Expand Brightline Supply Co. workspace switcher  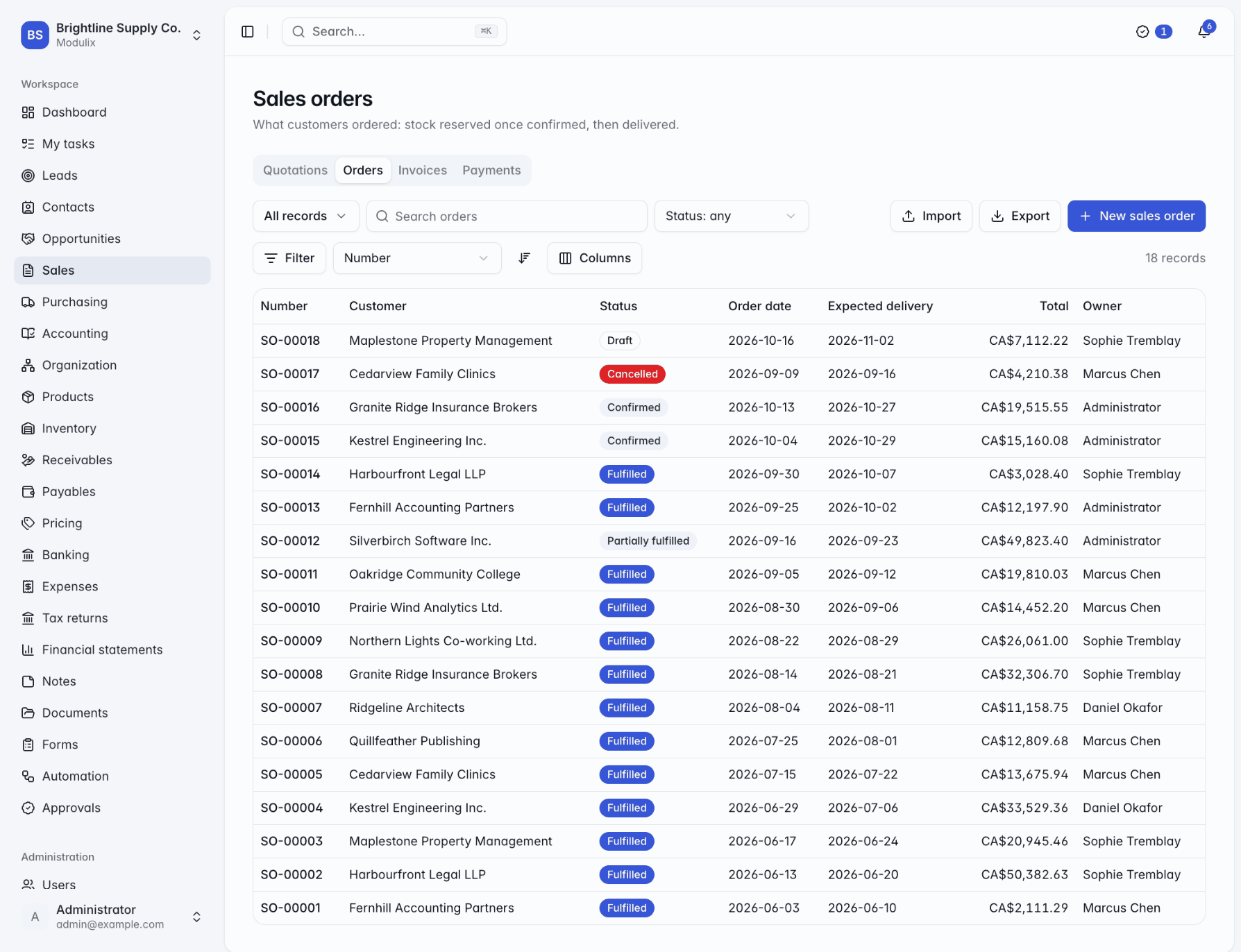(112, 35)
